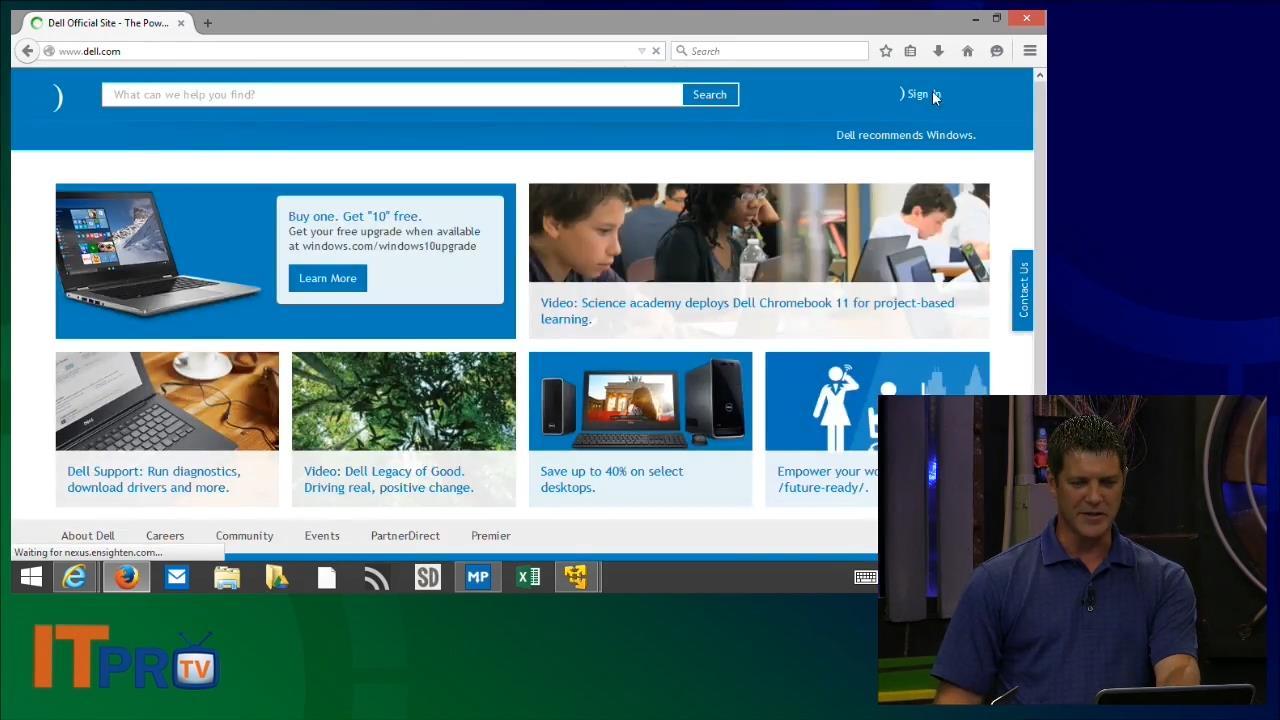Switch to the MP app in taskbar
The height and width of the screenshot is (720, 1280).
(x=478, y=577)
